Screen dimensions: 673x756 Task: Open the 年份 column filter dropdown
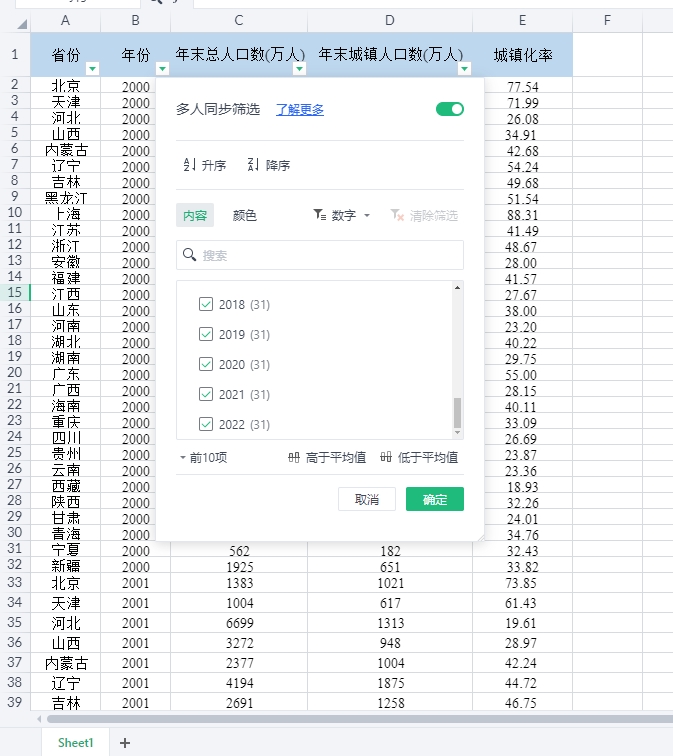162,69
